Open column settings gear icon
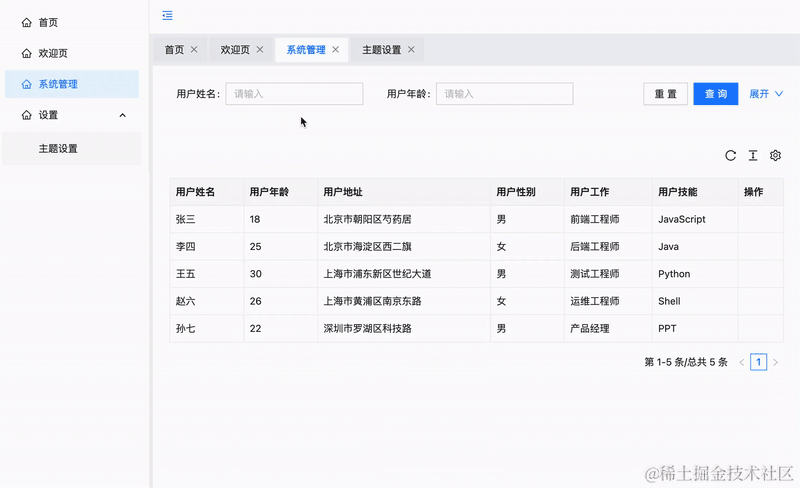This screenshot has width=800, height=488. click(x=776, y=155)
